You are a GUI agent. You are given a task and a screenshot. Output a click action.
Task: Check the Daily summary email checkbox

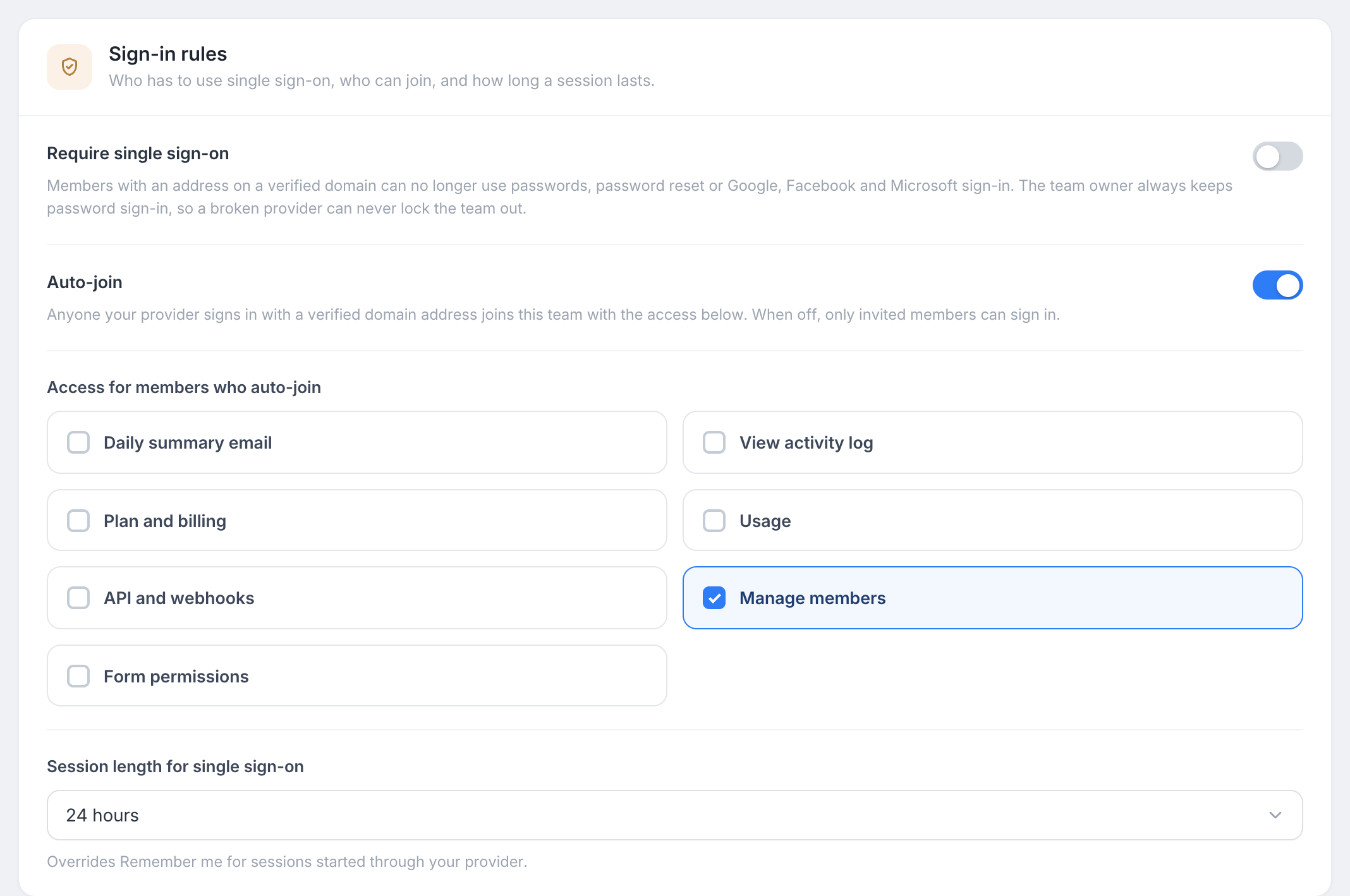click(x=78, y=442)
